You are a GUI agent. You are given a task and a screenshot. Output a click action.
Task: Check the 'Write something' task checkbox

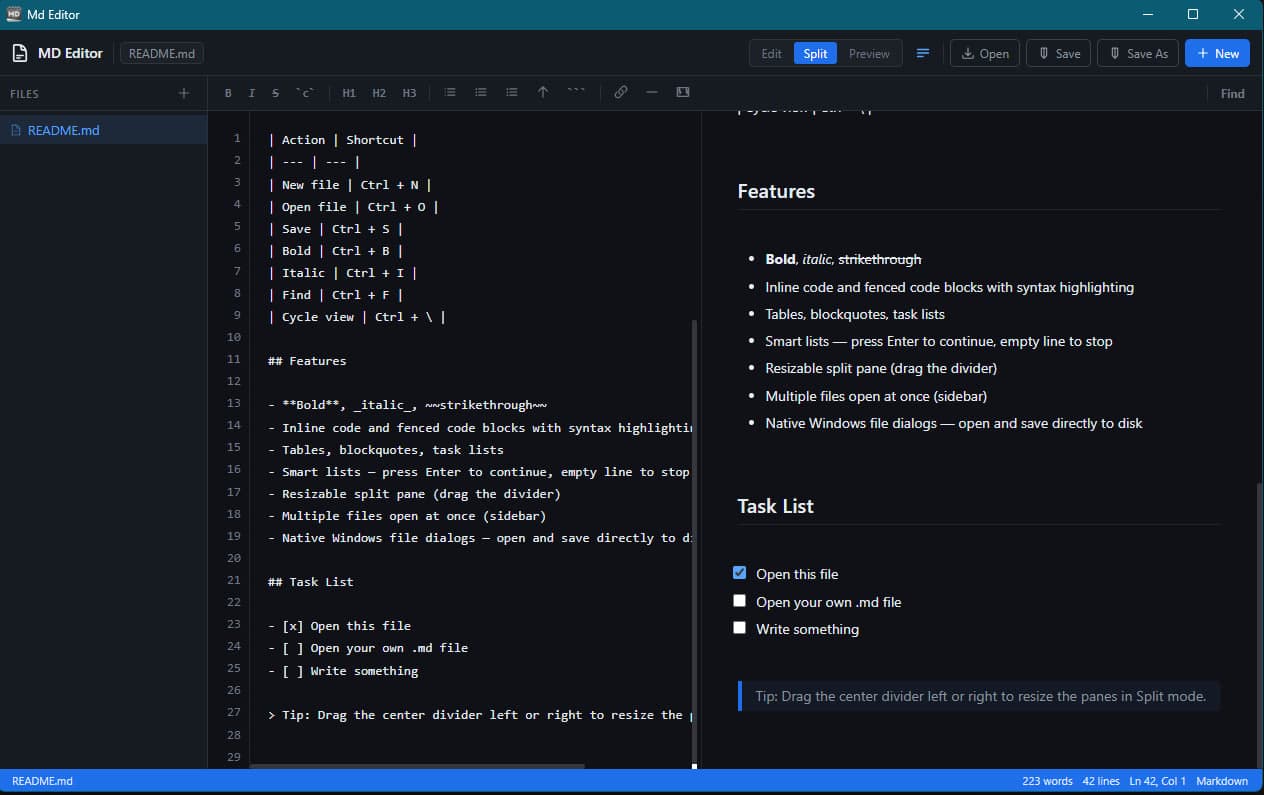(739, 628)
